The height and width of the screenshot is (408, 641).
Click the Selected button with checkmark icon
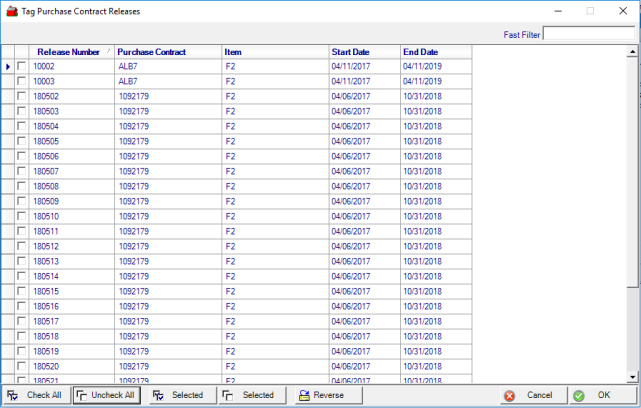(179, 395)
